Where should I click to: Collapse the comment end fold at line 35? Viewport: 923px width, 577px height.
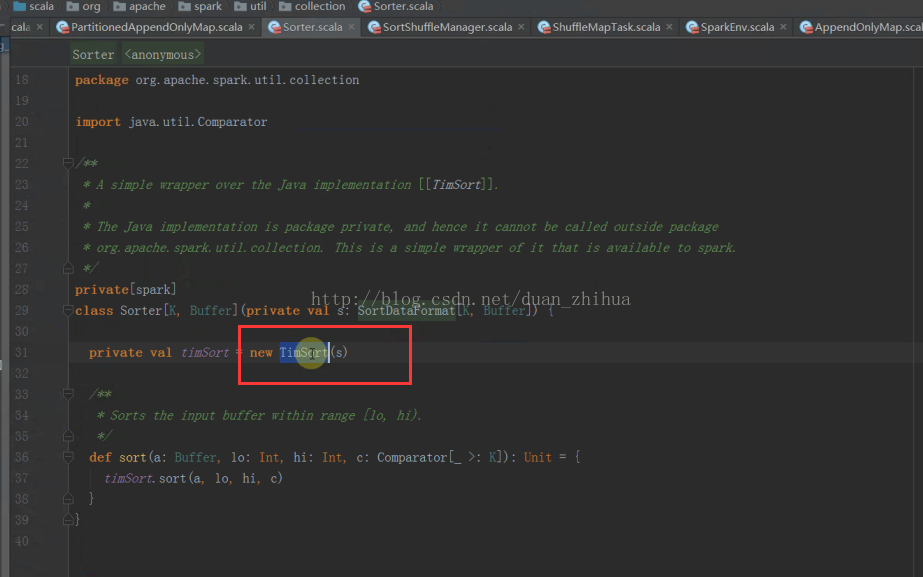point(68,436)
